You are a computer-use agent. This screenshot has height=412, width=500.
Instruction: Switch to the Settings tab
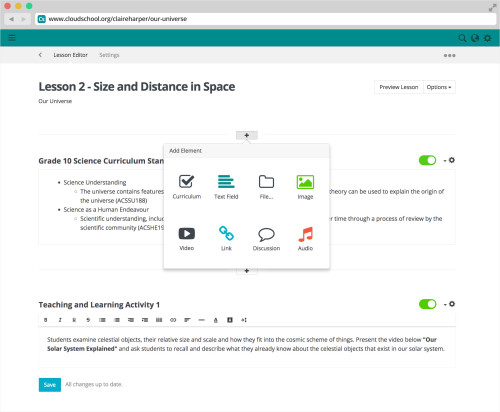click(109, 55)
